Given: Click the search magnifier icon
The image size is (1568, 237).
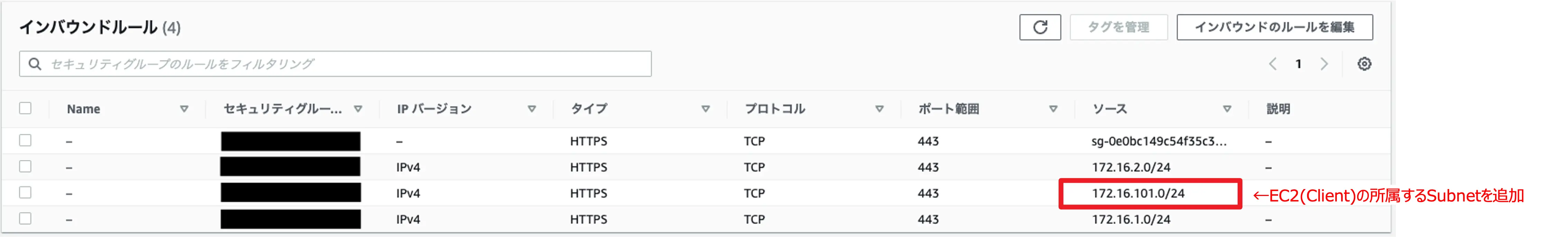Looking at the screenshot, I should point(35,64).
